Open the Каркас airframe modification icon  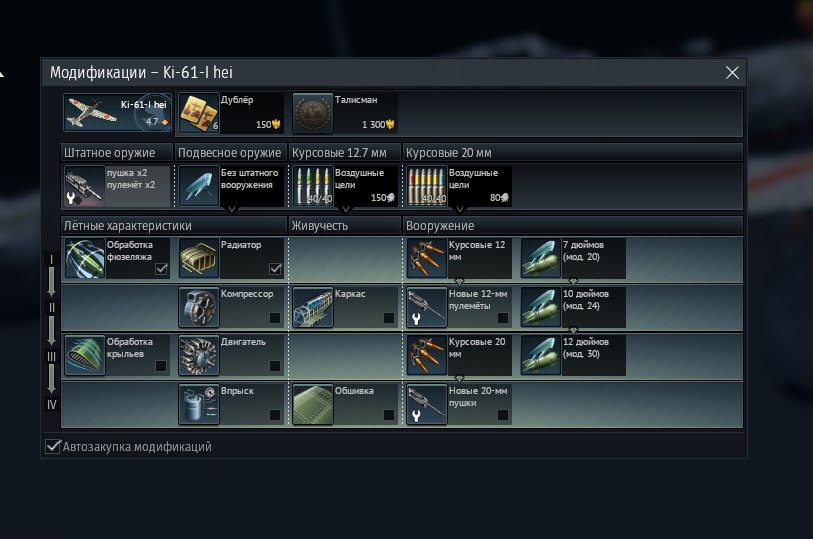pyautogui.click(x=313, y=307)
